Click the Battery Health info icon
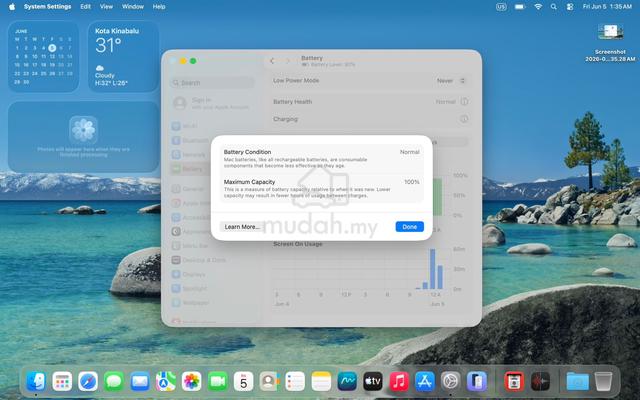 pyautogui.click(x=464, y=102)
